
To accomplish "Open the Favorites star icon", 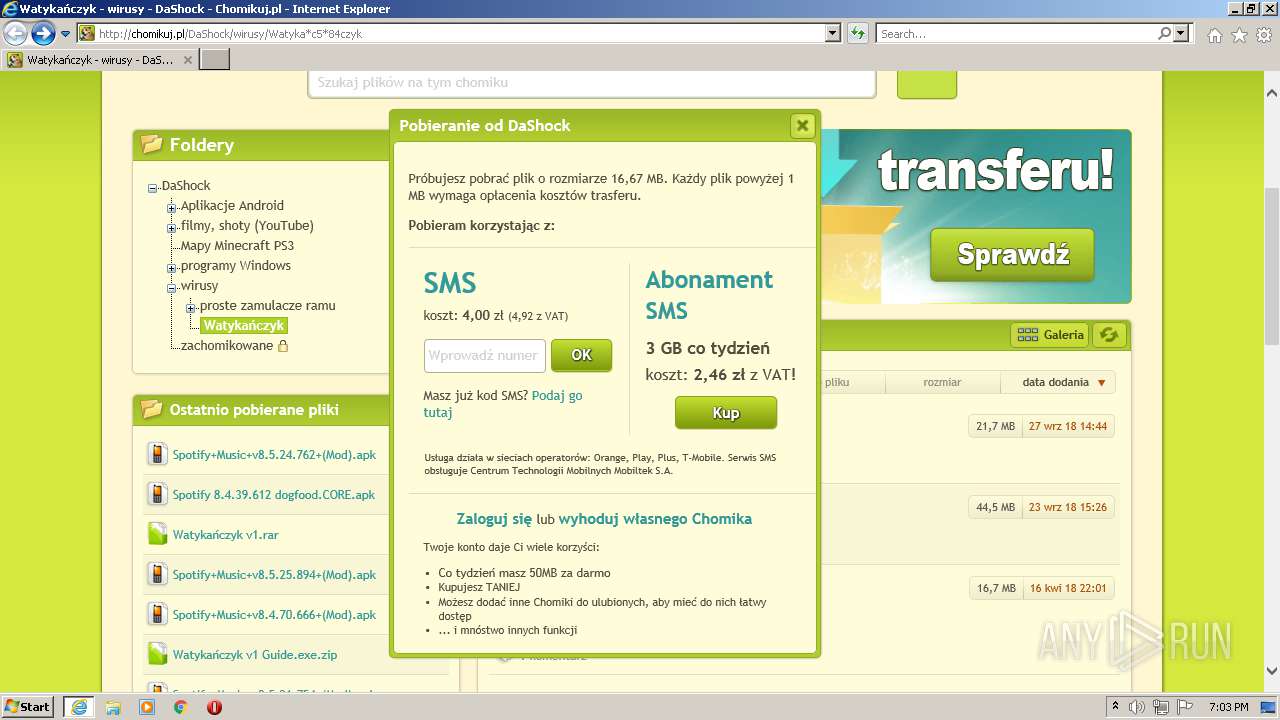I will tap(1239, 35).
